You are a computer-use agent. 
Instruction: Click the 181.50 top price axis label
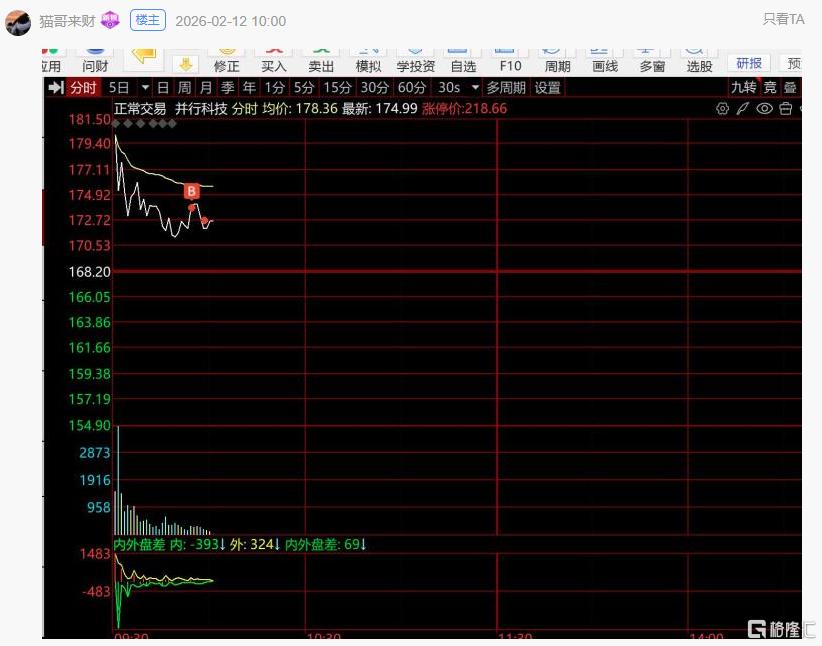(x=90, y=119)
